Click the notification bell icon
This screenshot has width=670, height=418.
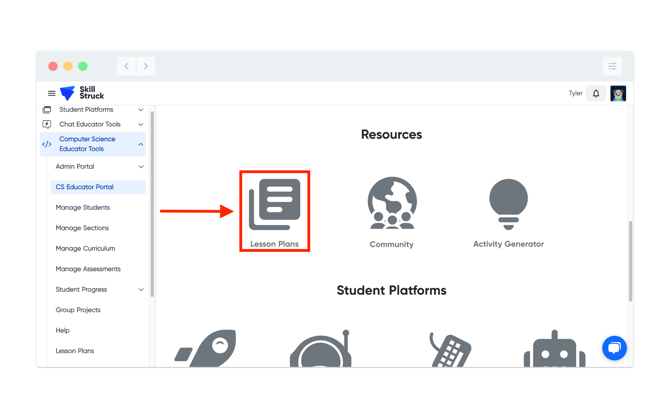pos(596,94)
